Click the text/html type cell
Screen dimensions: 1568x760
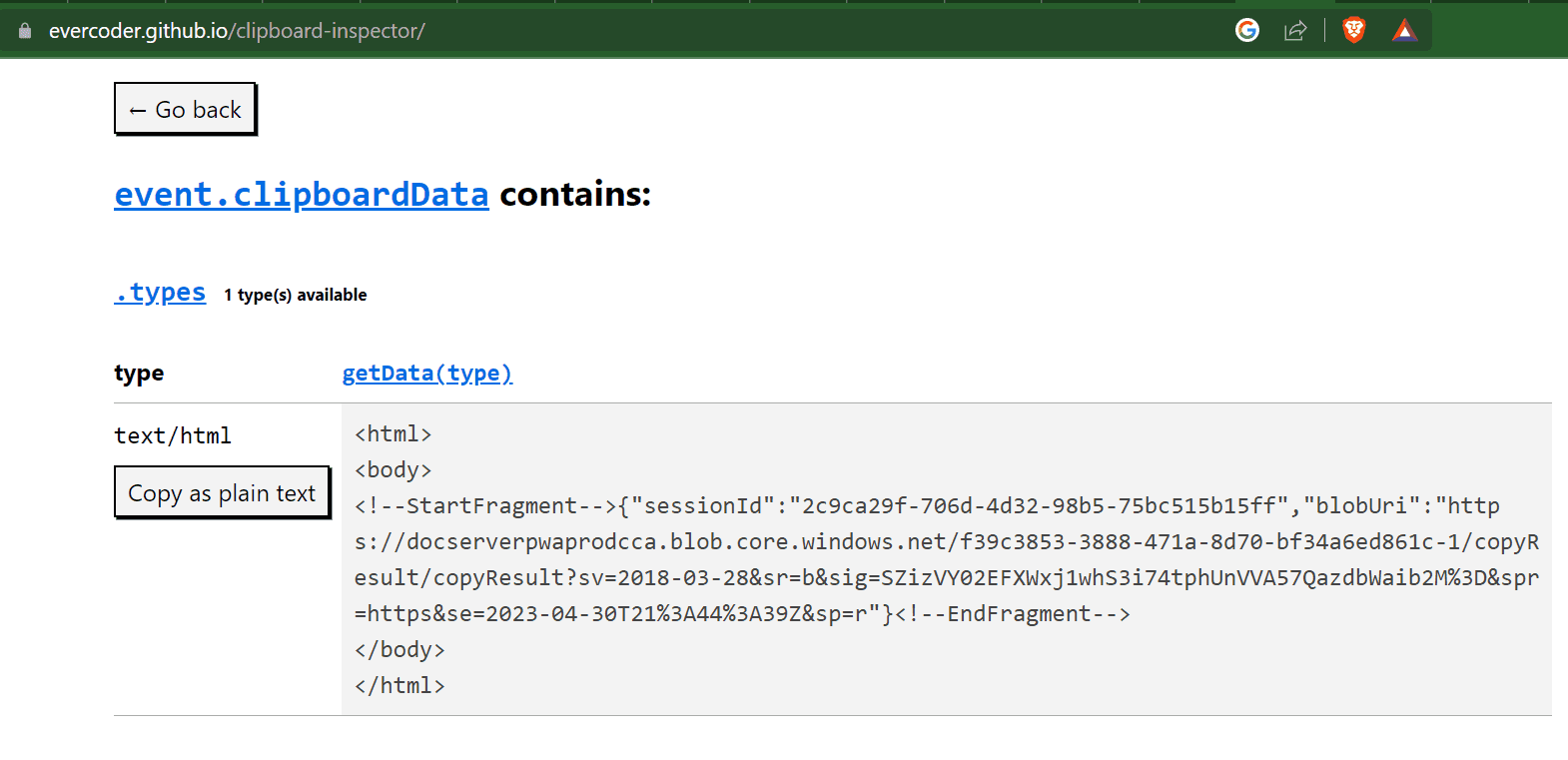click(x=173, y=435)
